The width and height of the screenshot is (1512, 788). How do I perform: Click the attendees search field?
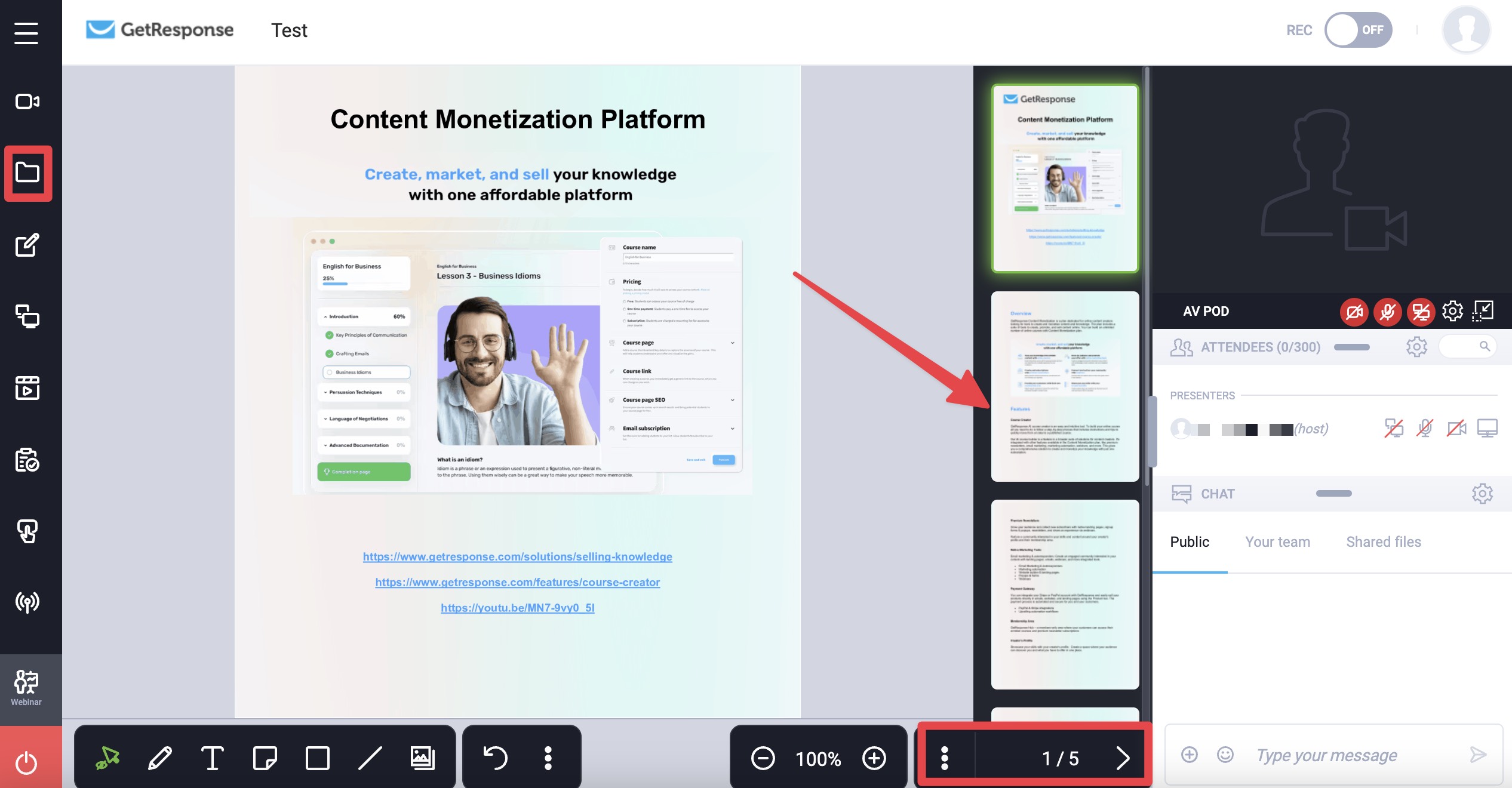click(1468, 346)
